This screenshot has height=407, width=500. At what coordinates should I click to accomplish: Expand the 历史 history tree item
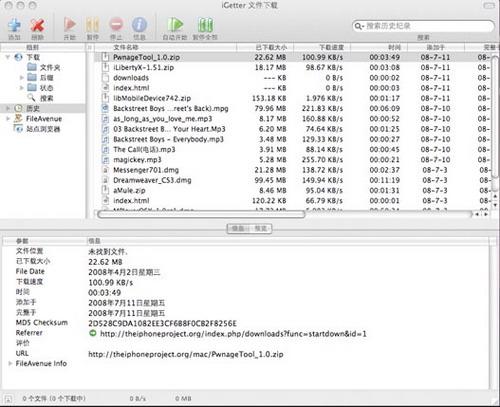8,108
